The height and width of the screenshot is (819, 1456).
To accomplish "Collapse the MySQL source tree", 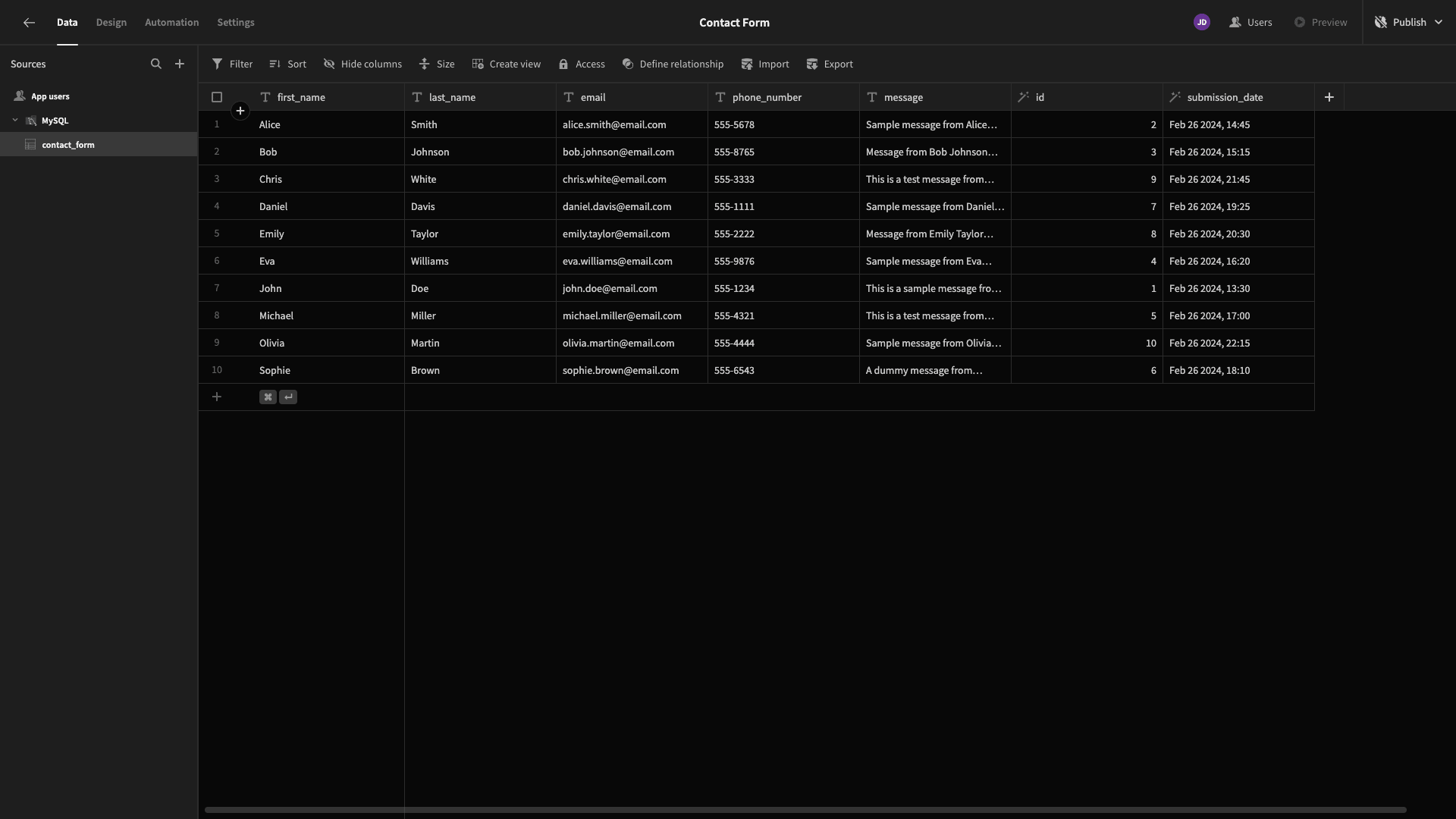I will [x=15, y=121].
